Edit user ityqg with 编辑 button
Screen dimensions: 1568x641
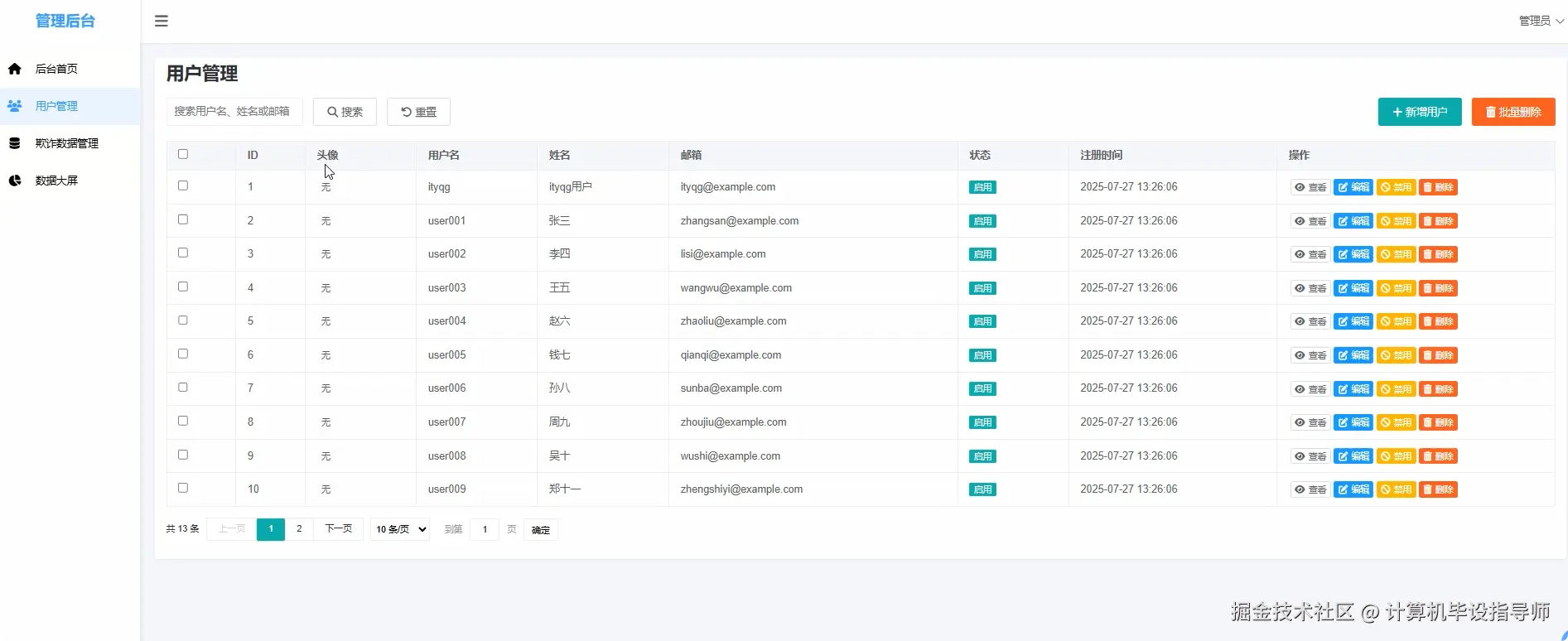(1353, 187)
